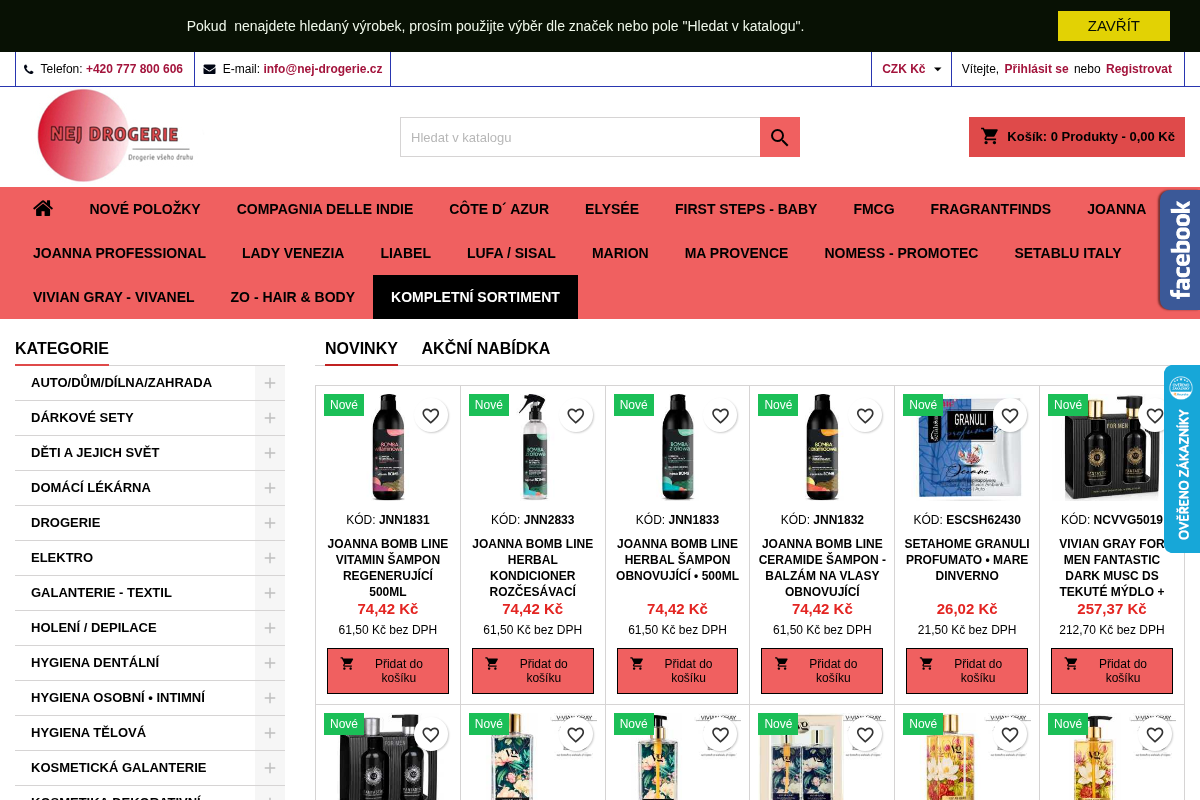The image size is (1200, 800).
Task: Click the ZAVŘÍT button on banner
Action: (1114, 26)
